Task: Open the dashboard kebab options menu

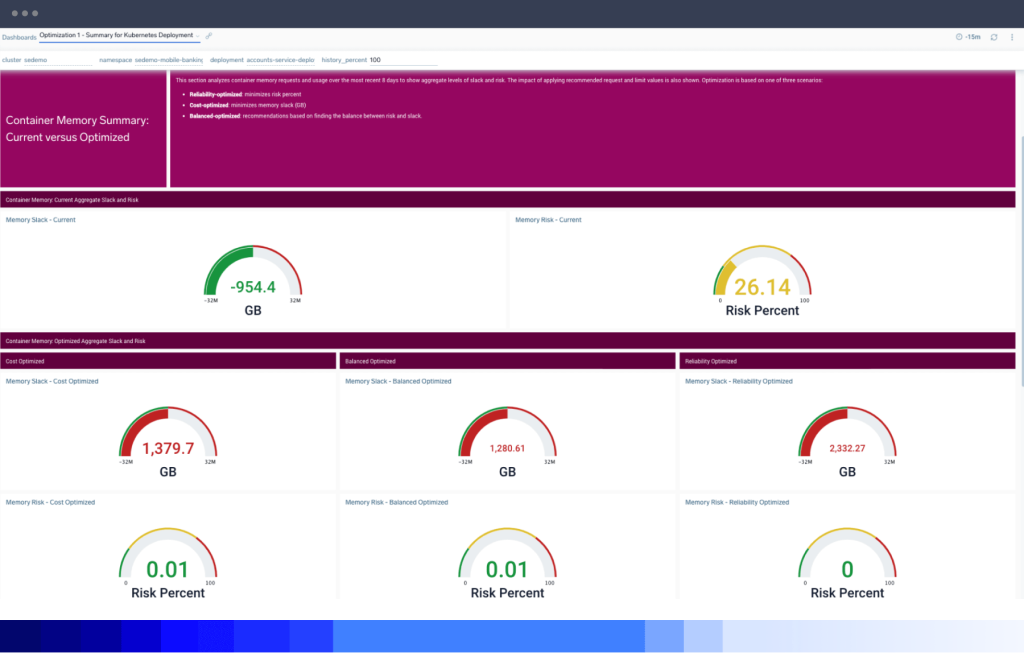Action: click(x=1012, y=37)
